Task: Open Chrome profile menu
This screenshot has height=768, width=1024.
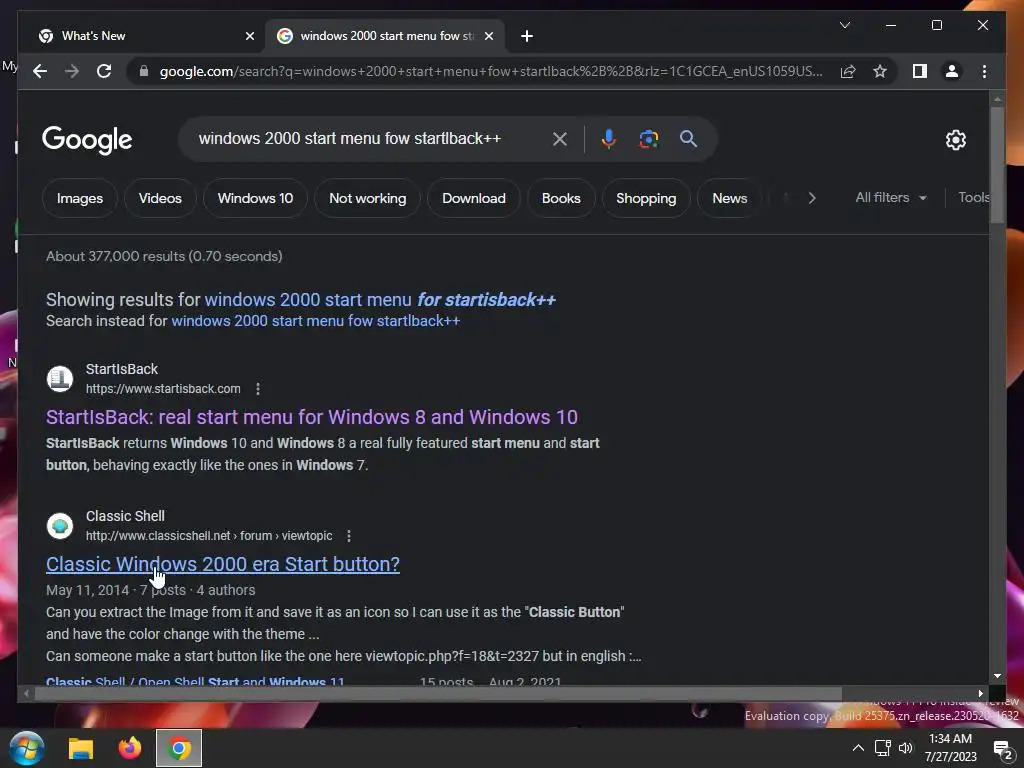Action: click(x=952, y=71)
